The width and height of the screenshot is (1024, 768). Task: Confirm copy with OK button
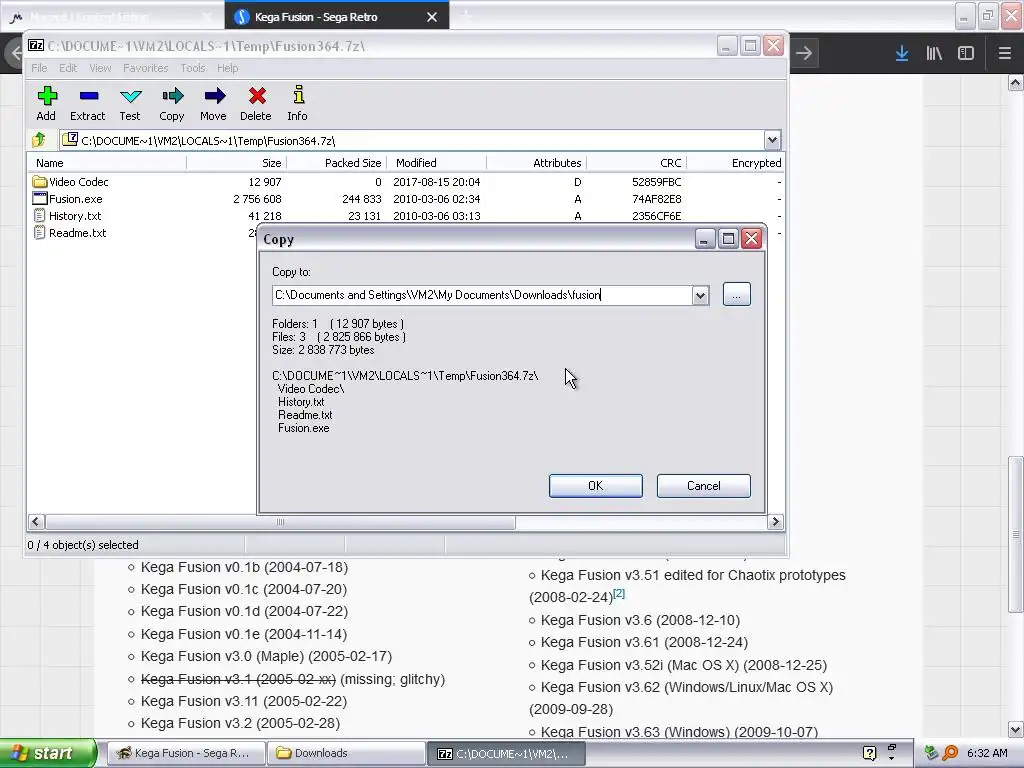point(596,486)
